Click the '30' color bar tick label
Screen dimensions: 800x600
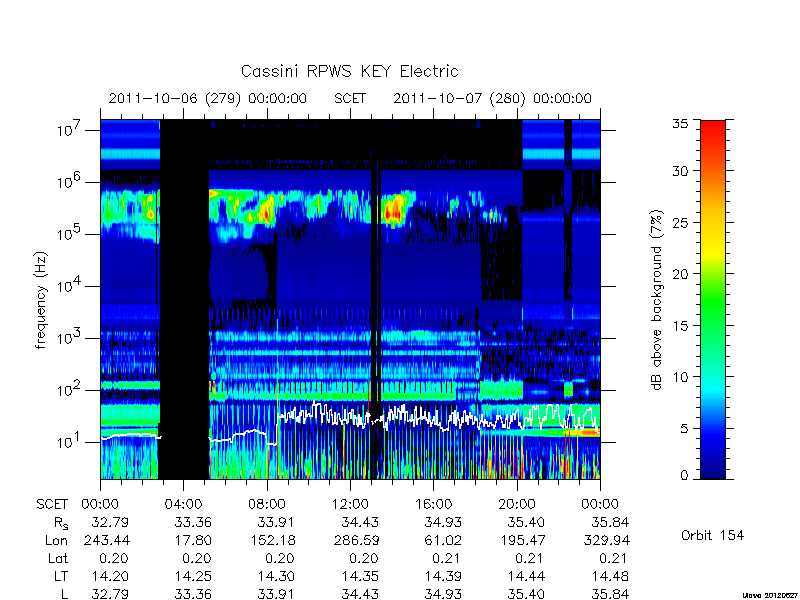(680, 171)
